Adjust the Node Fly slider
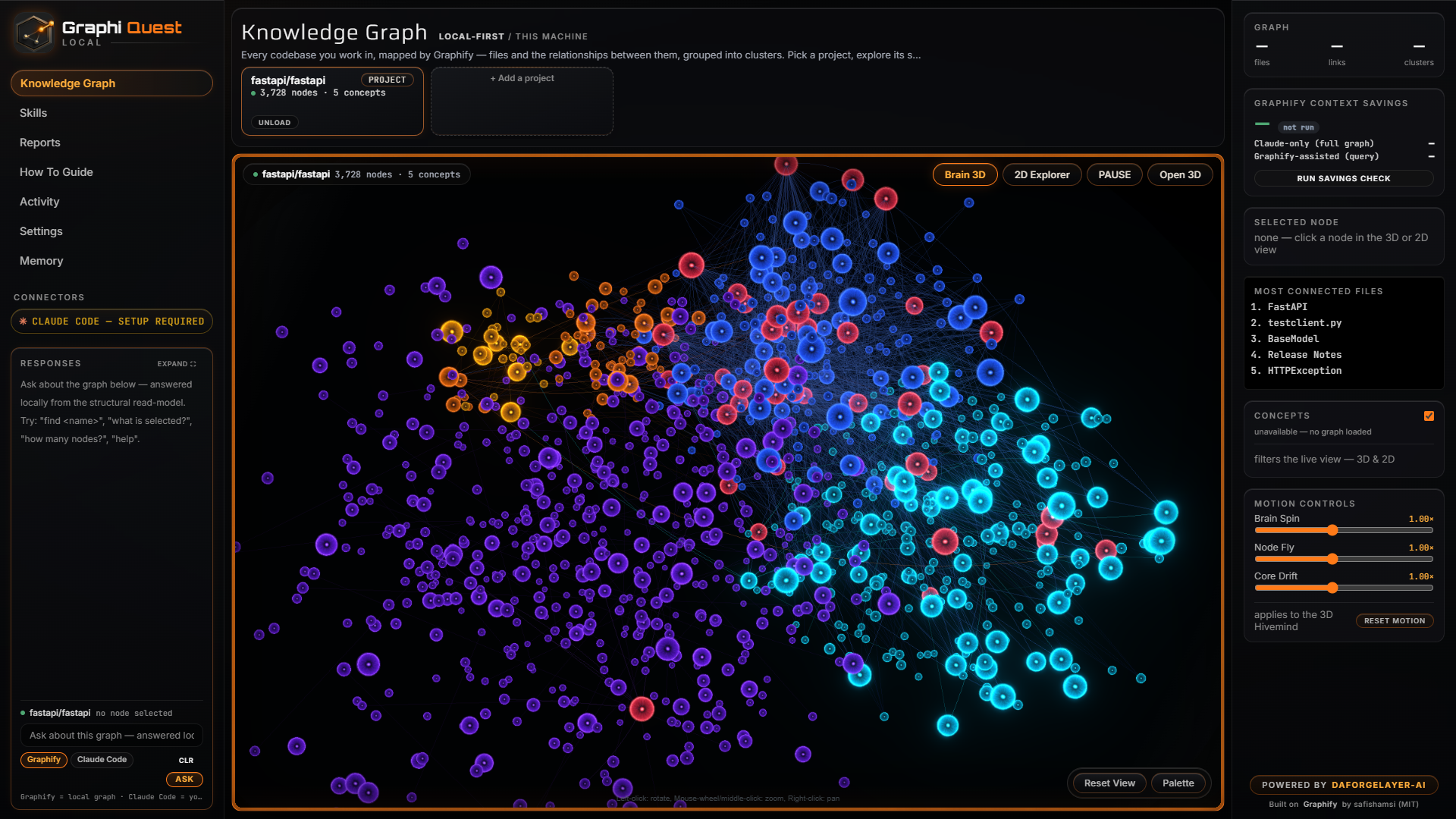Screen dimensions: 1456x819 click(1344, 559)
